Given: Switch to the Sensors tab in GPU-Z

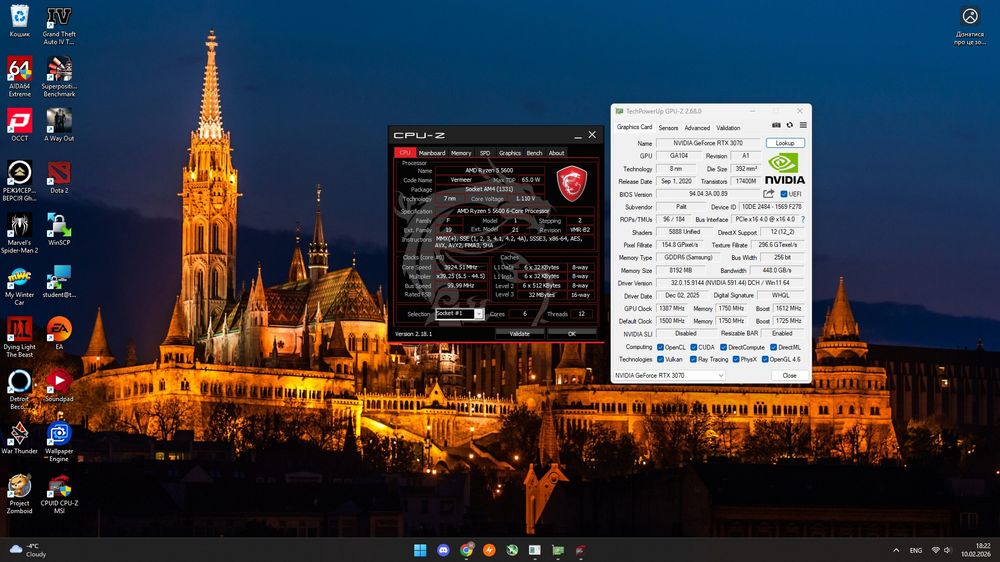Looking at the screenshot, I should click(668, 128).
